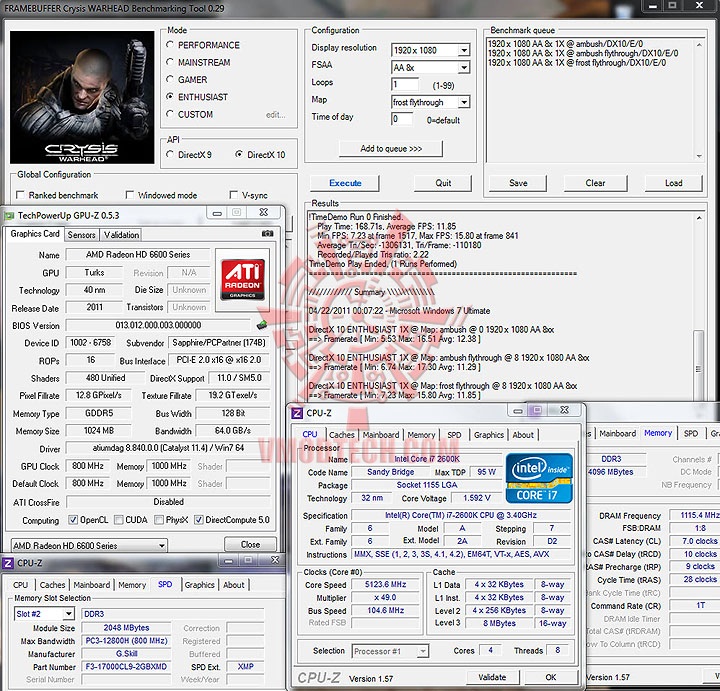
Task: Click the Execute button
Action: click(345, 183)
